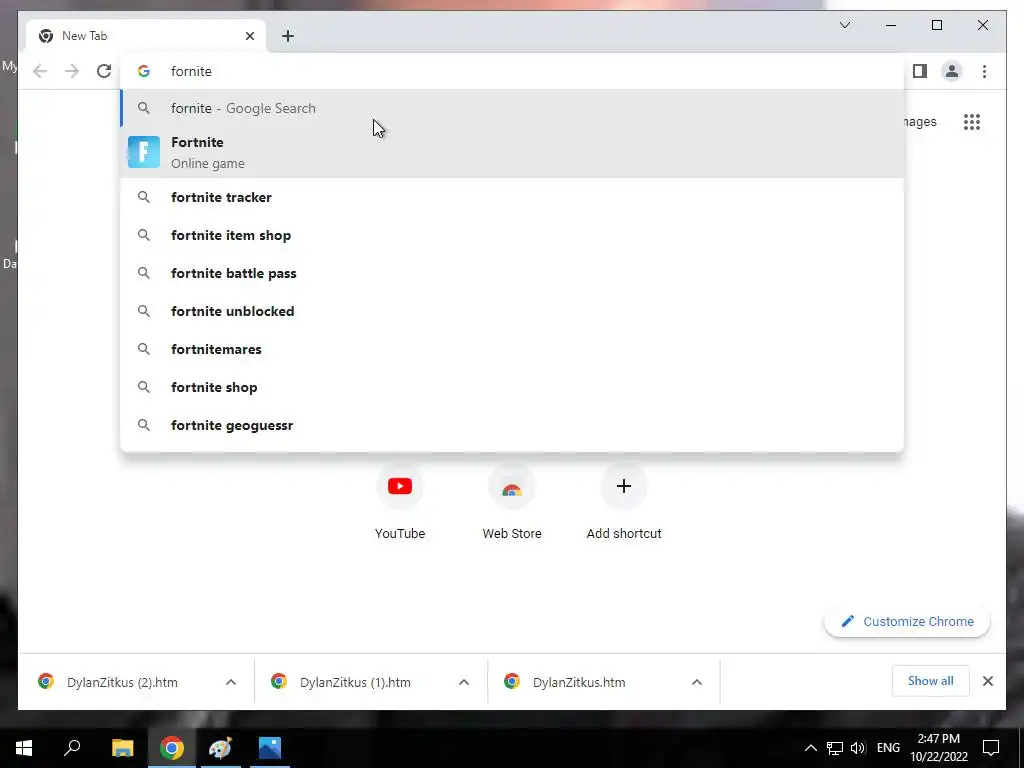Screen dimensions: 1024x768
Task: Click the forward navigation arrow
Action: point(72,71)
